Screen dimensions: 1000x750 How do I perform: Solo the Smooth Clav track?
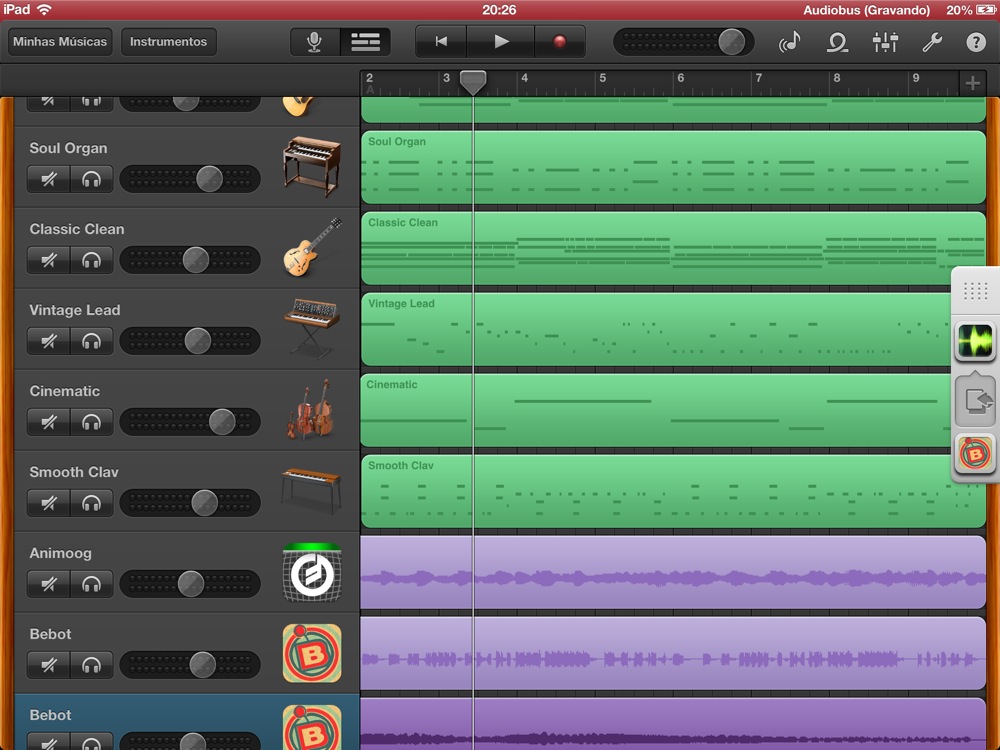pyautogui.click(x=91, y=503)
